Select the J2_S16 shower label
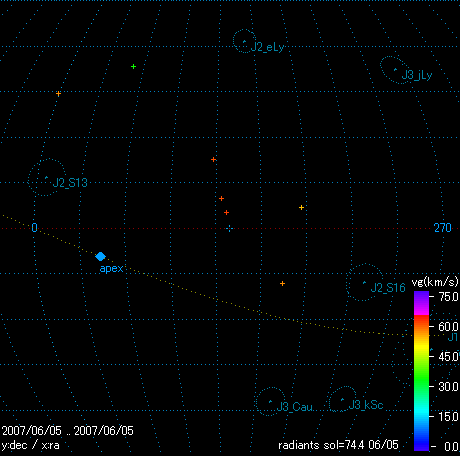Viewport: 460px width, 456px height. click(388, 288)
